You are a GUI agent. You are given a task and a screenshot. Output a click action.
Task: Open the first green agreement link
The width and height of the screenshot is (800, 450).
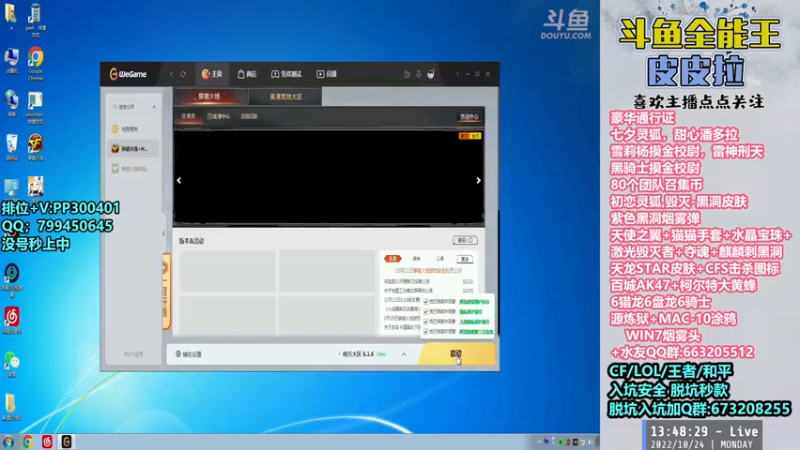[x=474, y=302]
